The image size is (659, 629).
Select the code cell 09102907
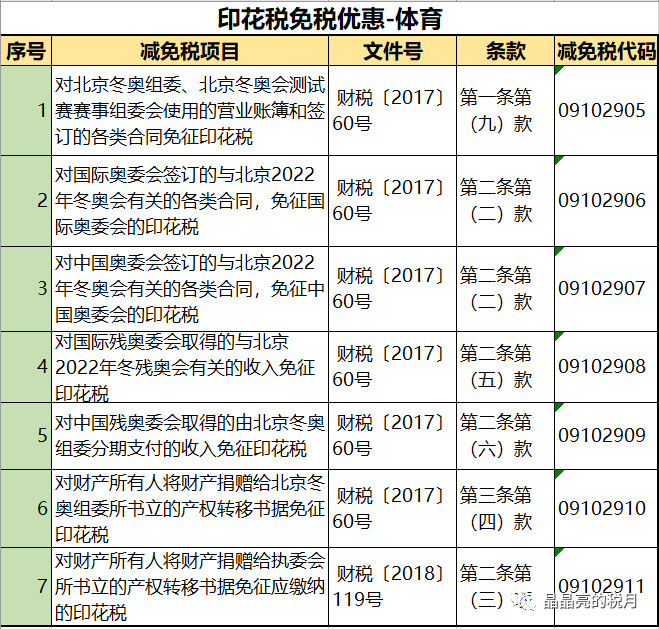(602, 288)
